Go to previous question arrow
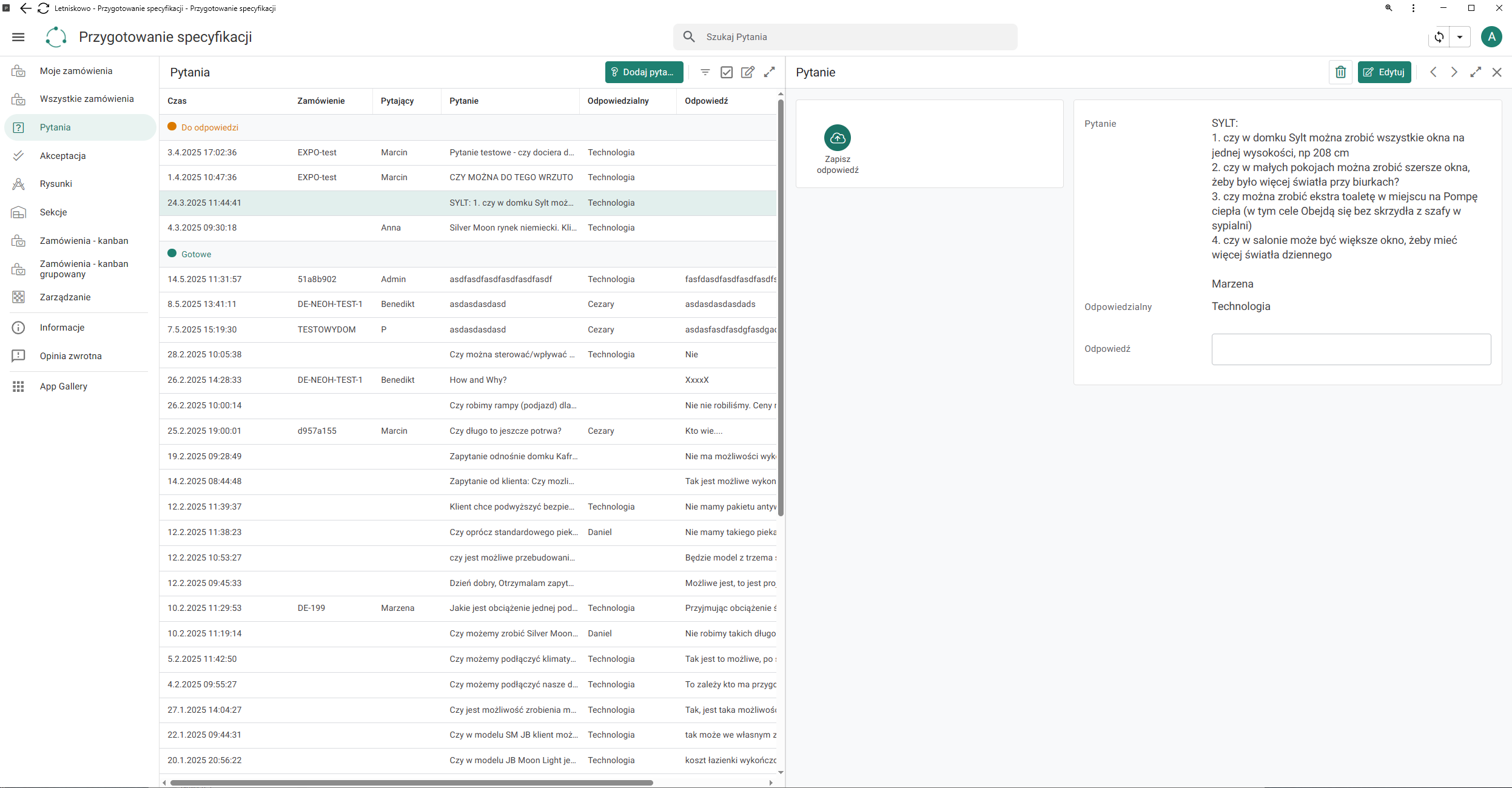1512x788 pixels. [1433, 72]
